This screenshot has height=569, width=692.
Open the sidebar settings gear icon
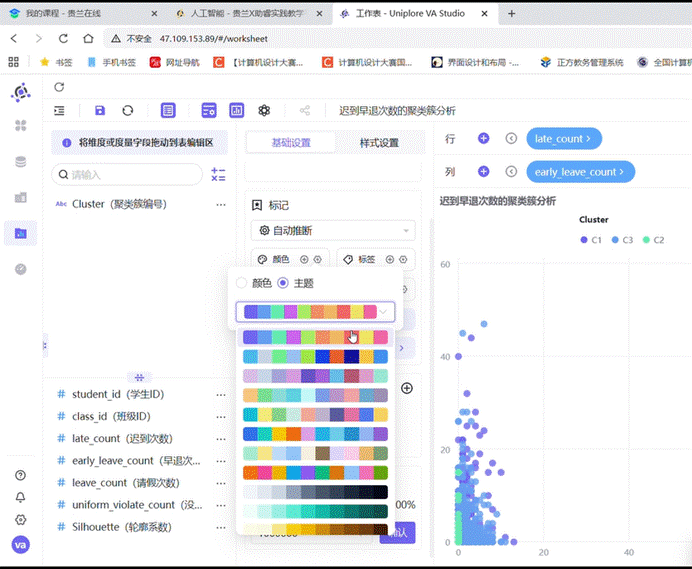tap(20, 520)
